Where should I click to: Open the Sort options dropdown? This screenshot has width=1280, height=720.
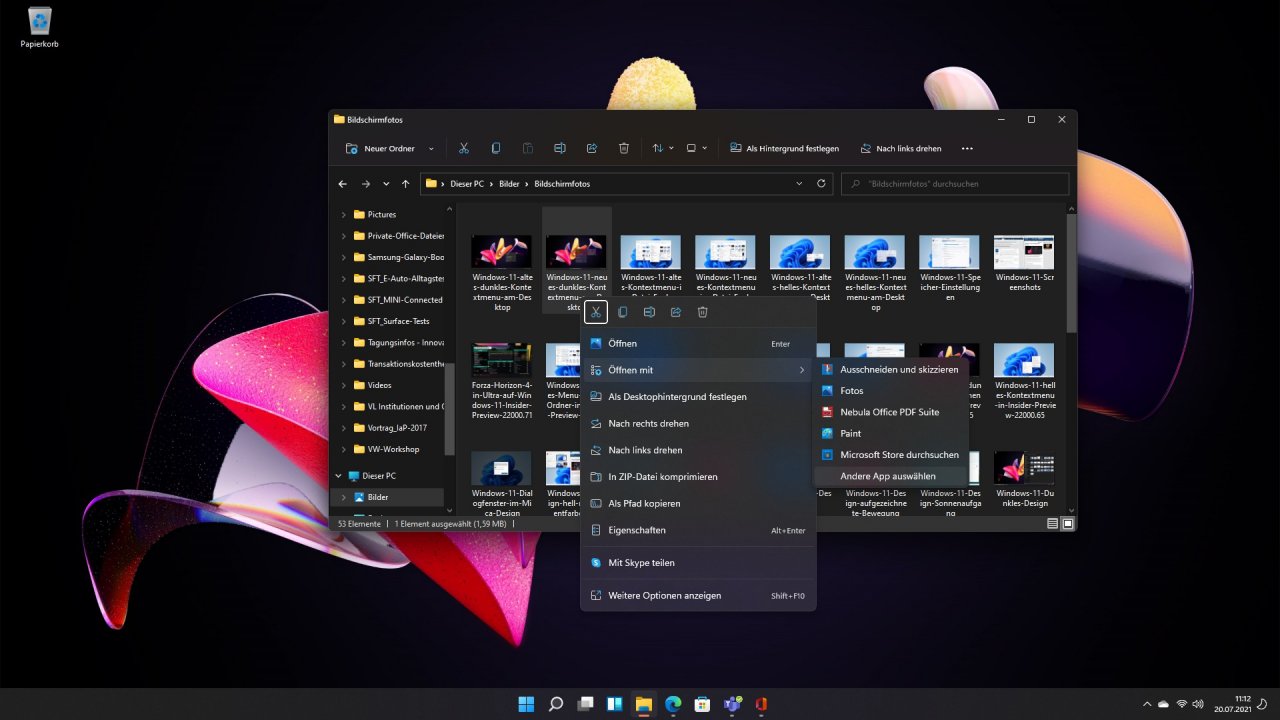[x=662, y=148]
